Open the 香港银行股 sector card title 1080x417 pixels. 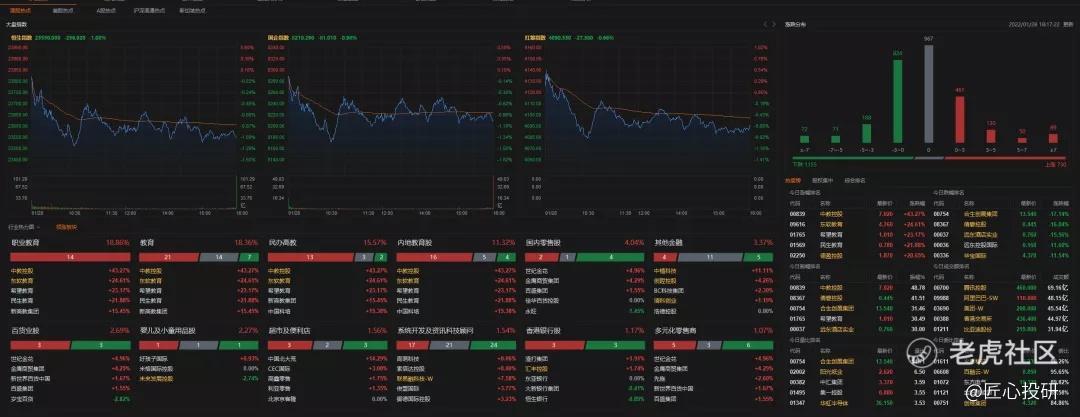(x=544, y=331)
